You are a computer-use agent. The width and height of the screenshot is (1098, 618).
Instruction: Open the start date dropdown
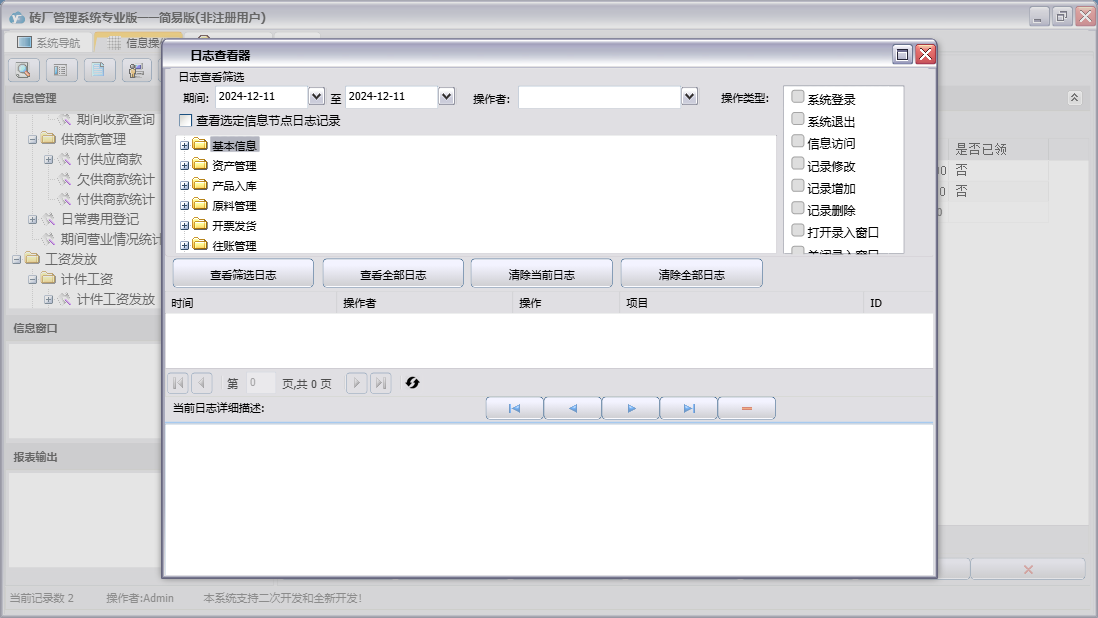click(x=317, y=97)
